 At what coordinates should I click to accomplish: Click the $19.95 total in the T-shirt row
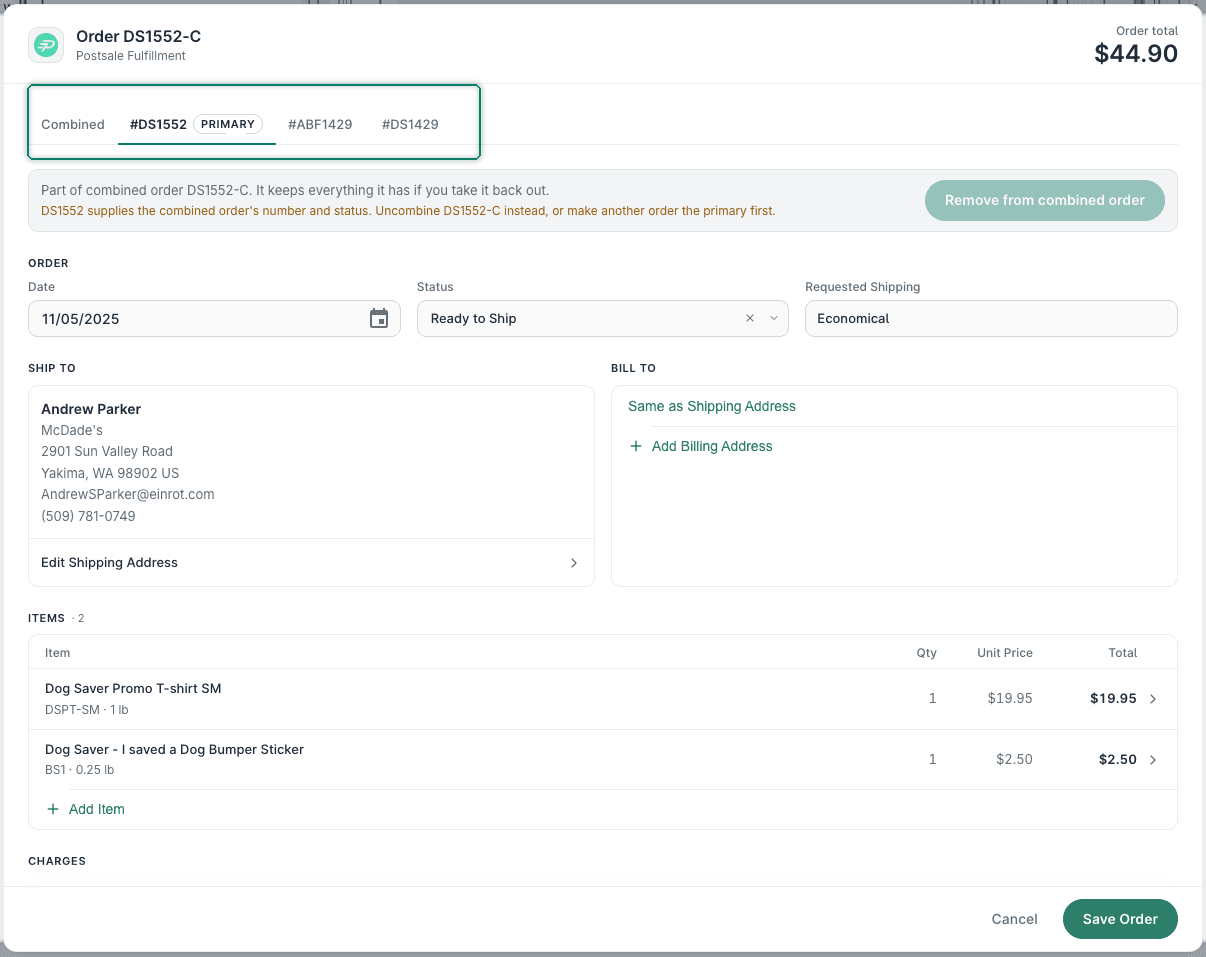[1113, 699]
